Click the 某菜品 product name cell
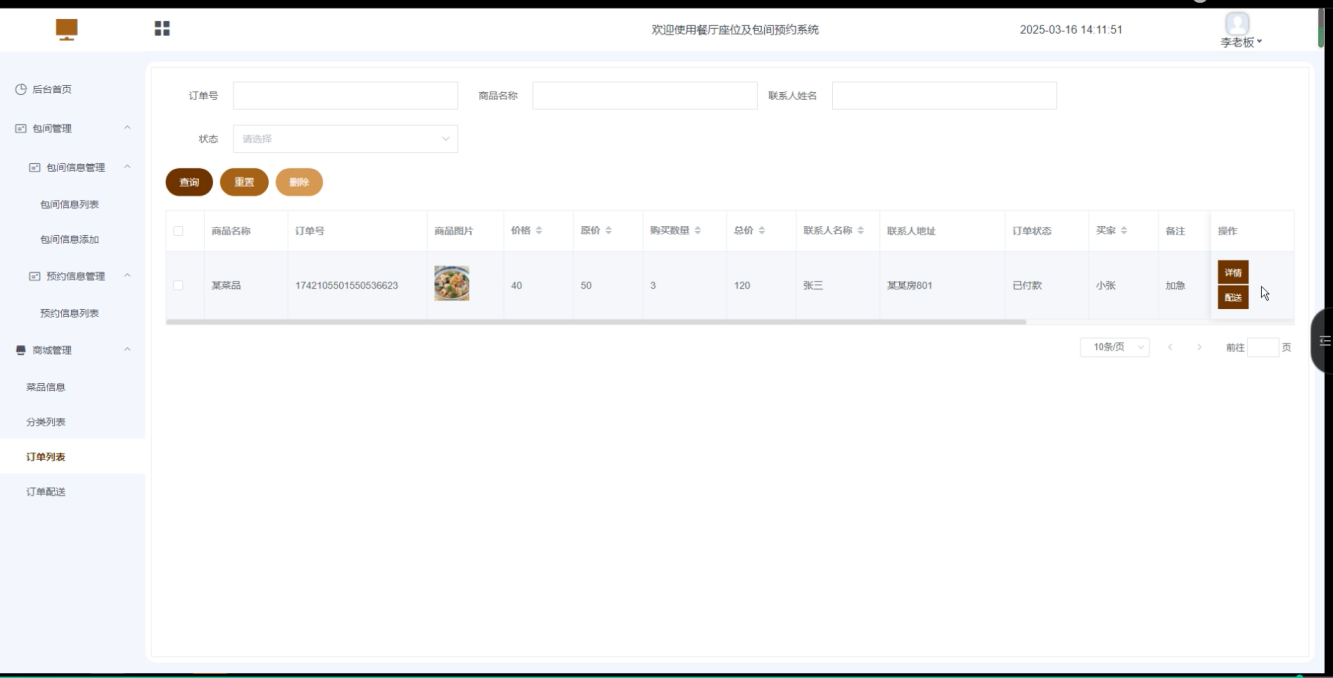 [226, 286]
